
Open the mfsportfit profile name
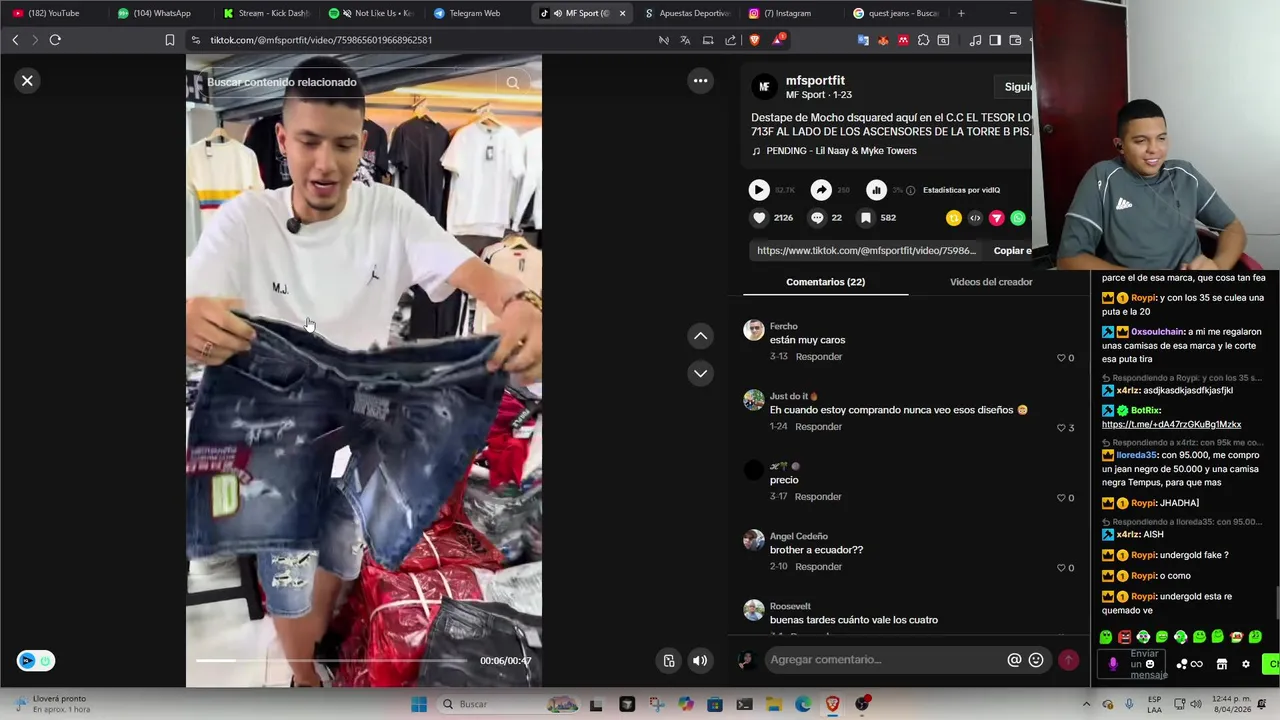[x=815, y=80]
